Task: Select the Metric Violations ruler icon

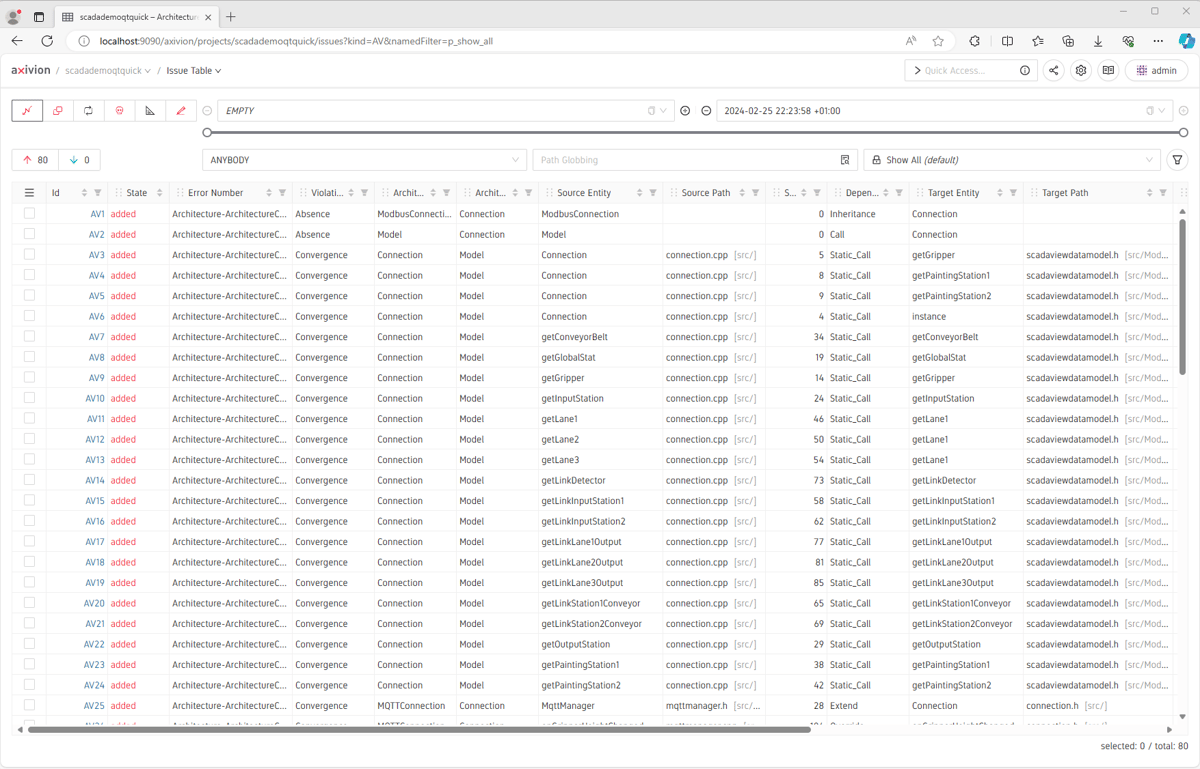Action: pos(150,111)
